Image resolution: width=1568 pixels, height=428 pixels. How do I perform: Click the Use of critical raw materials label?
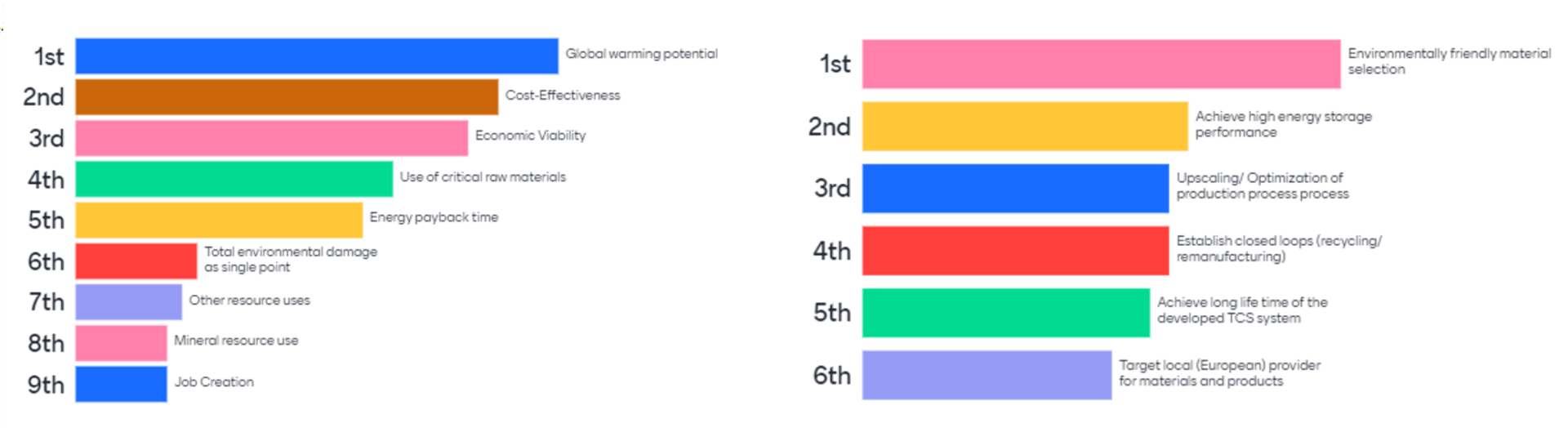[482, 176]
